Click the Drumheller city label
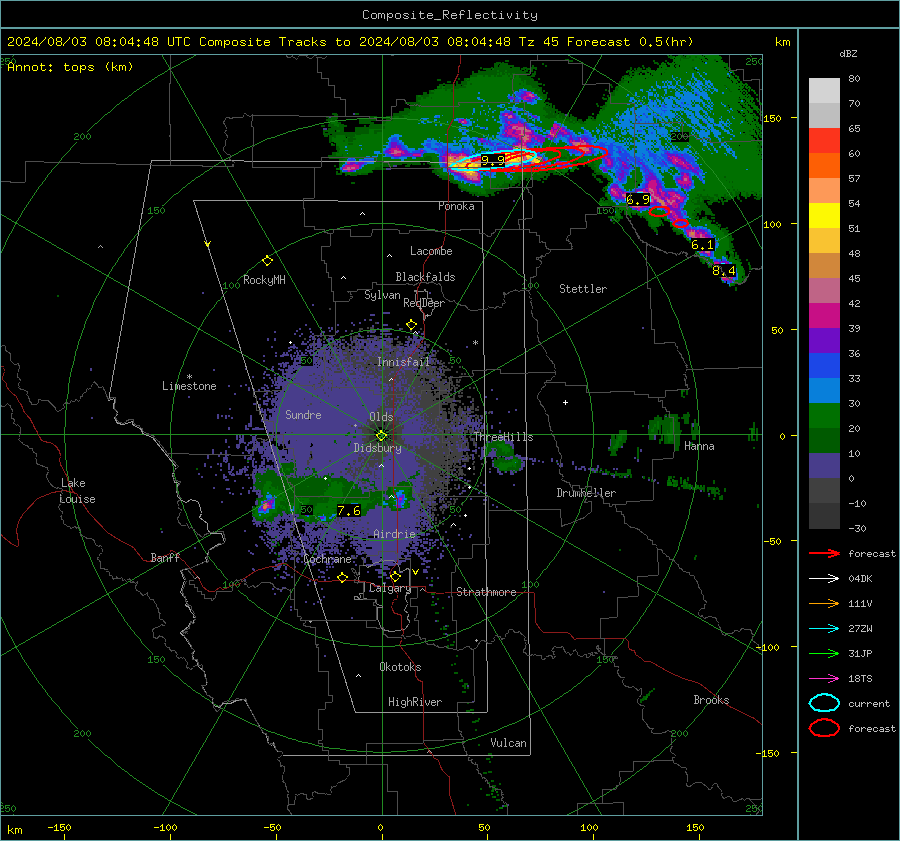 [x=586, y=493]
